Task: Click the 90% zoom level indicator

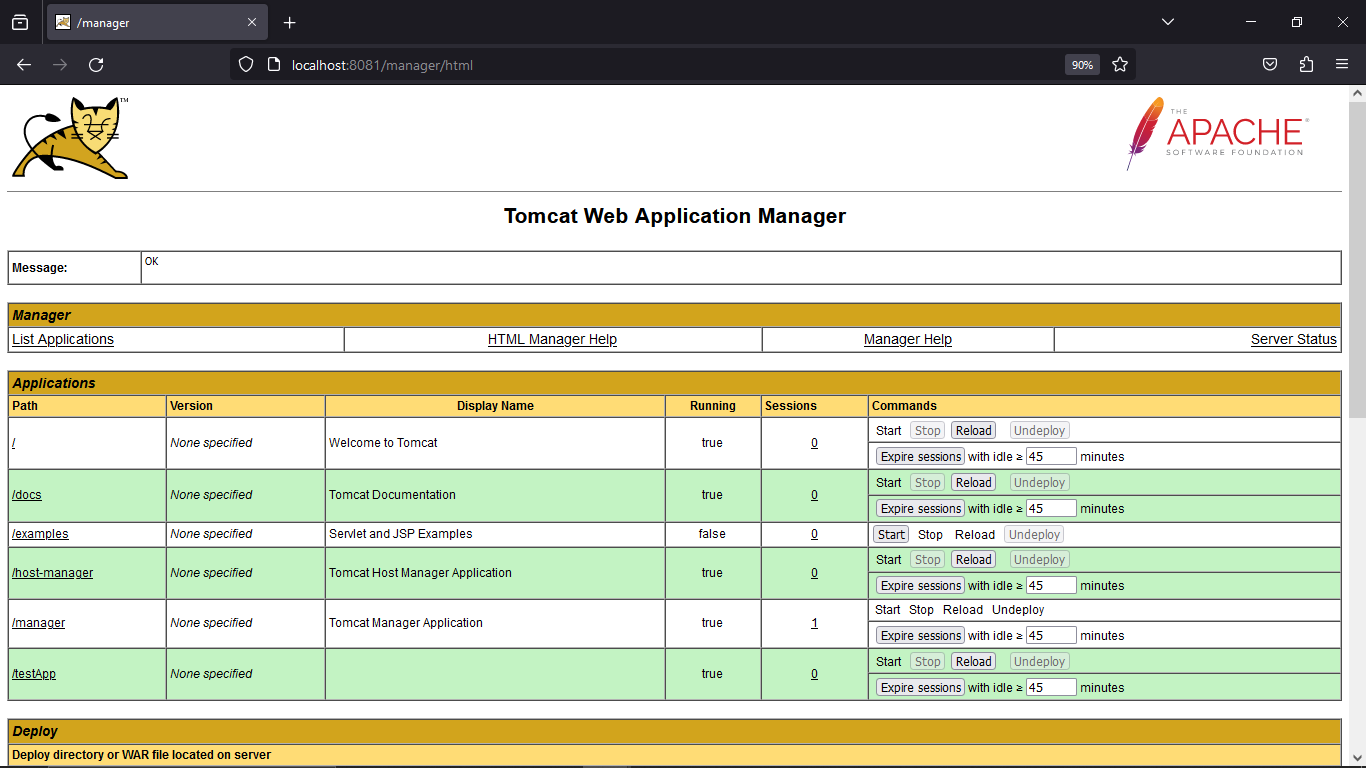Action: 1082,65
